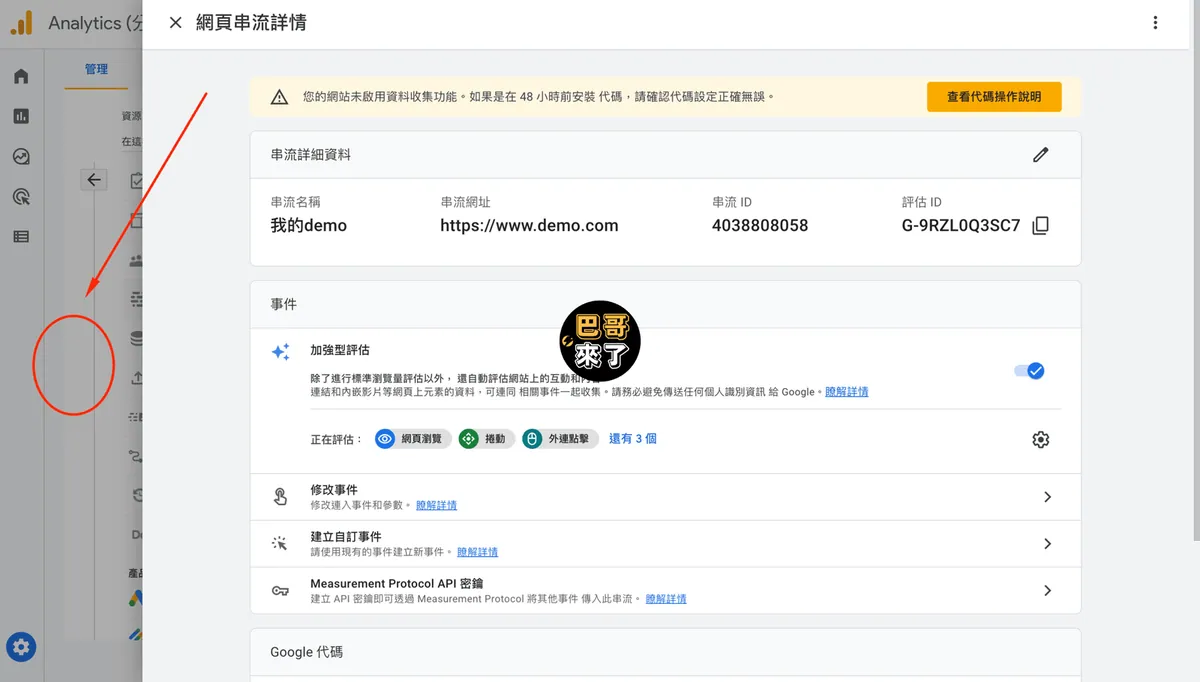This screenshot has height=682, width=1200.
Task: Click the Analytics logo
Action: coord(21,23)
